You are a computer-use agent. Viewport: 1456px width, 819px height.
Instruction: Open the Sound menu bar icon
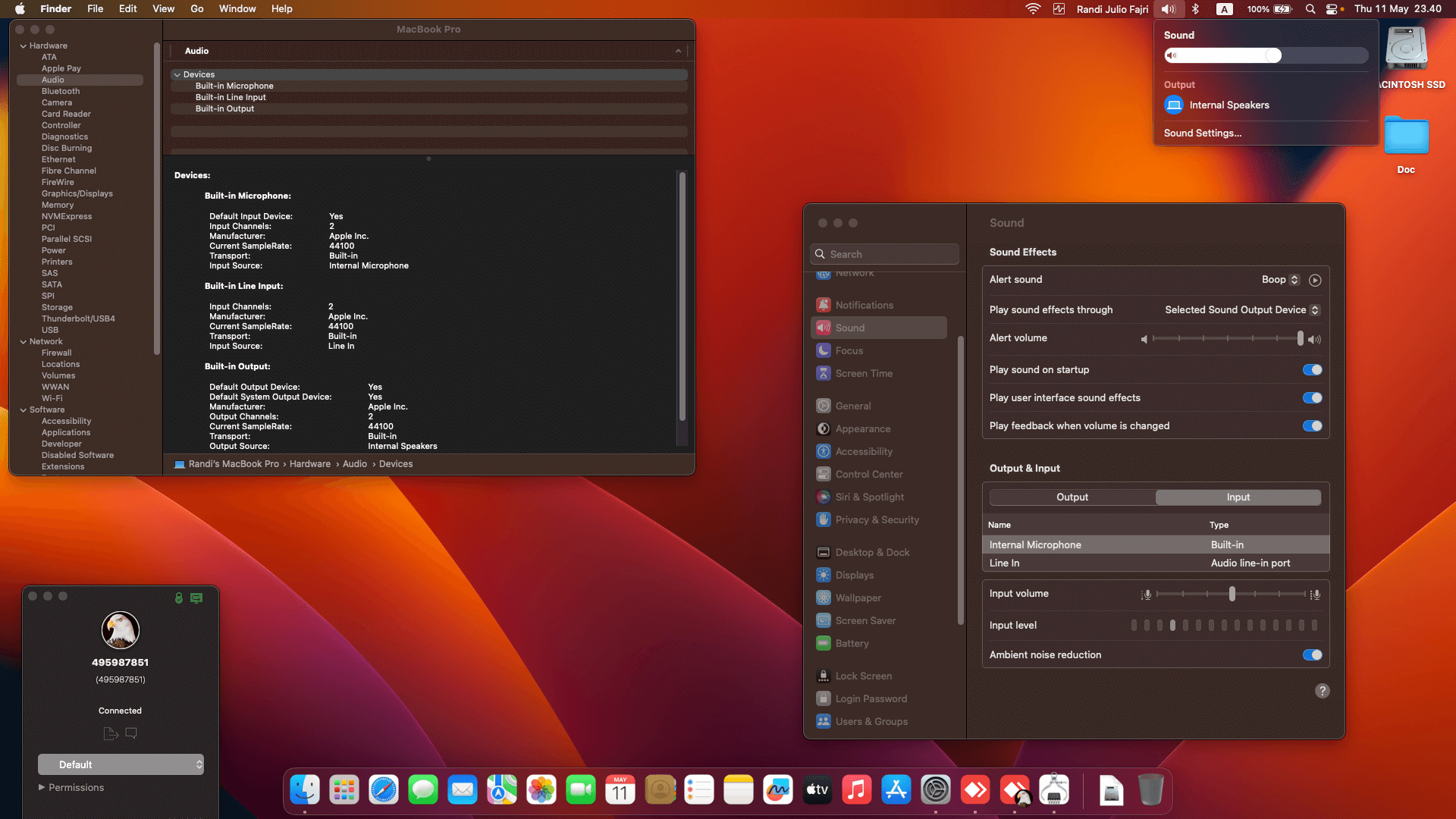(1169, 9)
